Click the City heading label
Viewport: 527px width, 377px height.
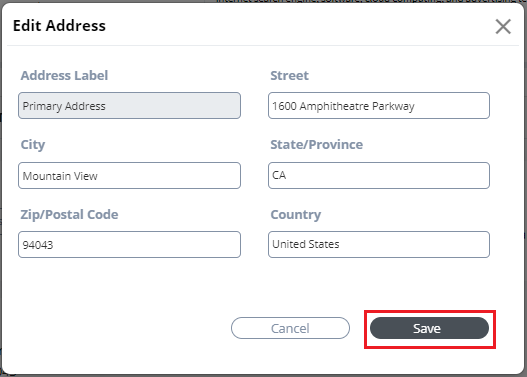pos(33,145)
